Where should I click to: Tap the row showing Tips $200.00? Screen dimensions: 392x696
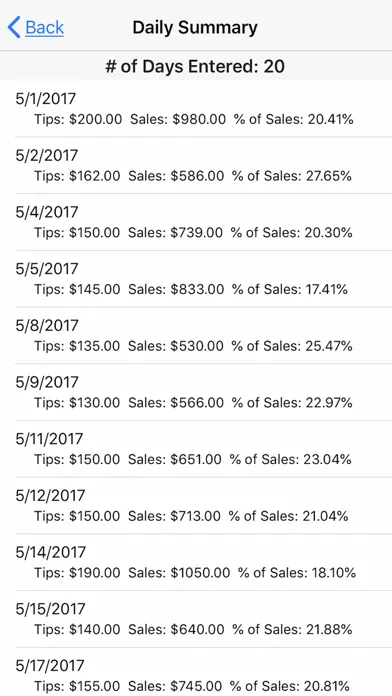(x=196, y=109)
